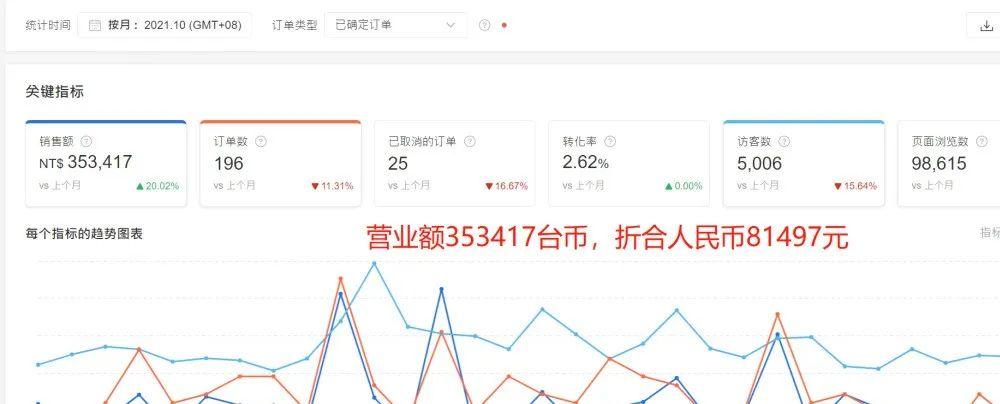Click the 关键指标 section heading

tap(54, 92)
